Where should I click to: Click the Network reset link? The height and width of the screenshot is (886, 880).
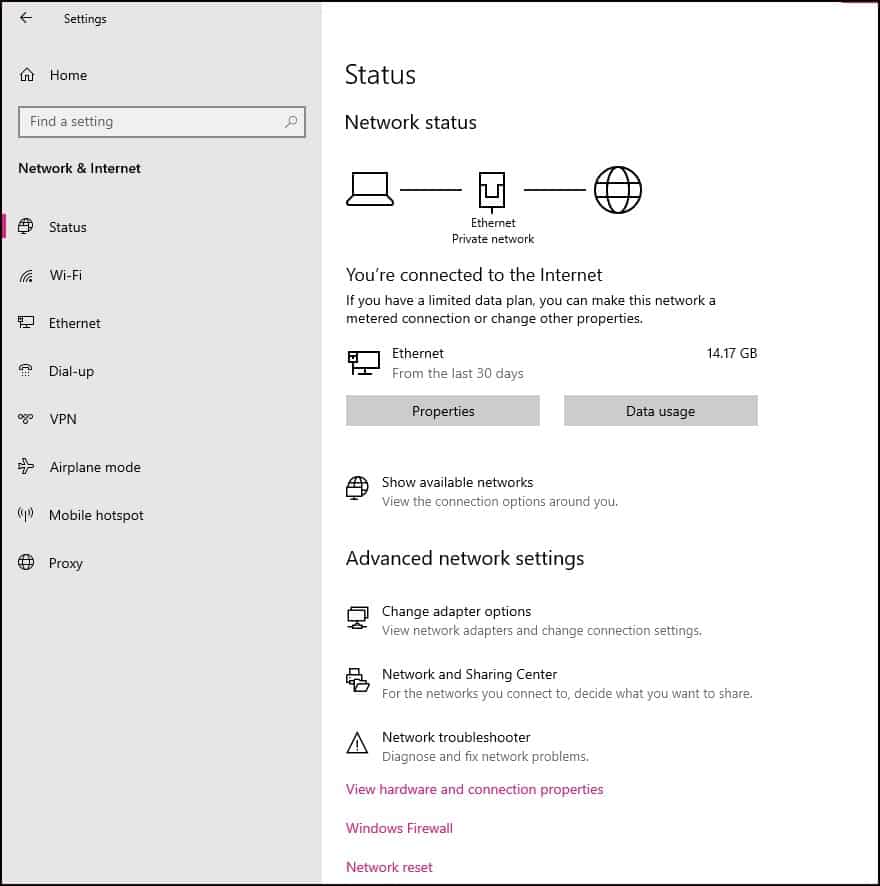point(389,867)
